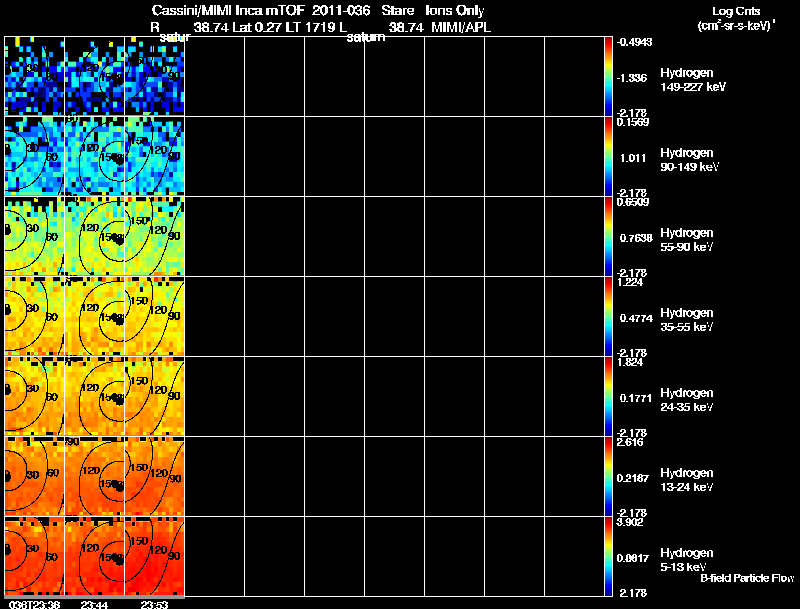Click the 23:53 time label below the images
The image size is (800, 609).
[154, 604]
